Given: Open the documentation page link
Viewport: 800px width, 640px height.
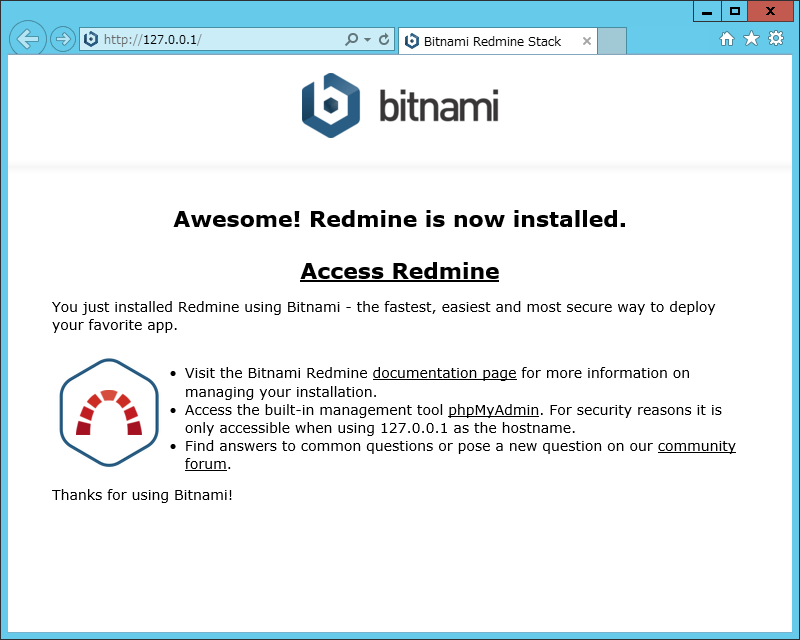Looking at the screenshot, I should point(444,374).
